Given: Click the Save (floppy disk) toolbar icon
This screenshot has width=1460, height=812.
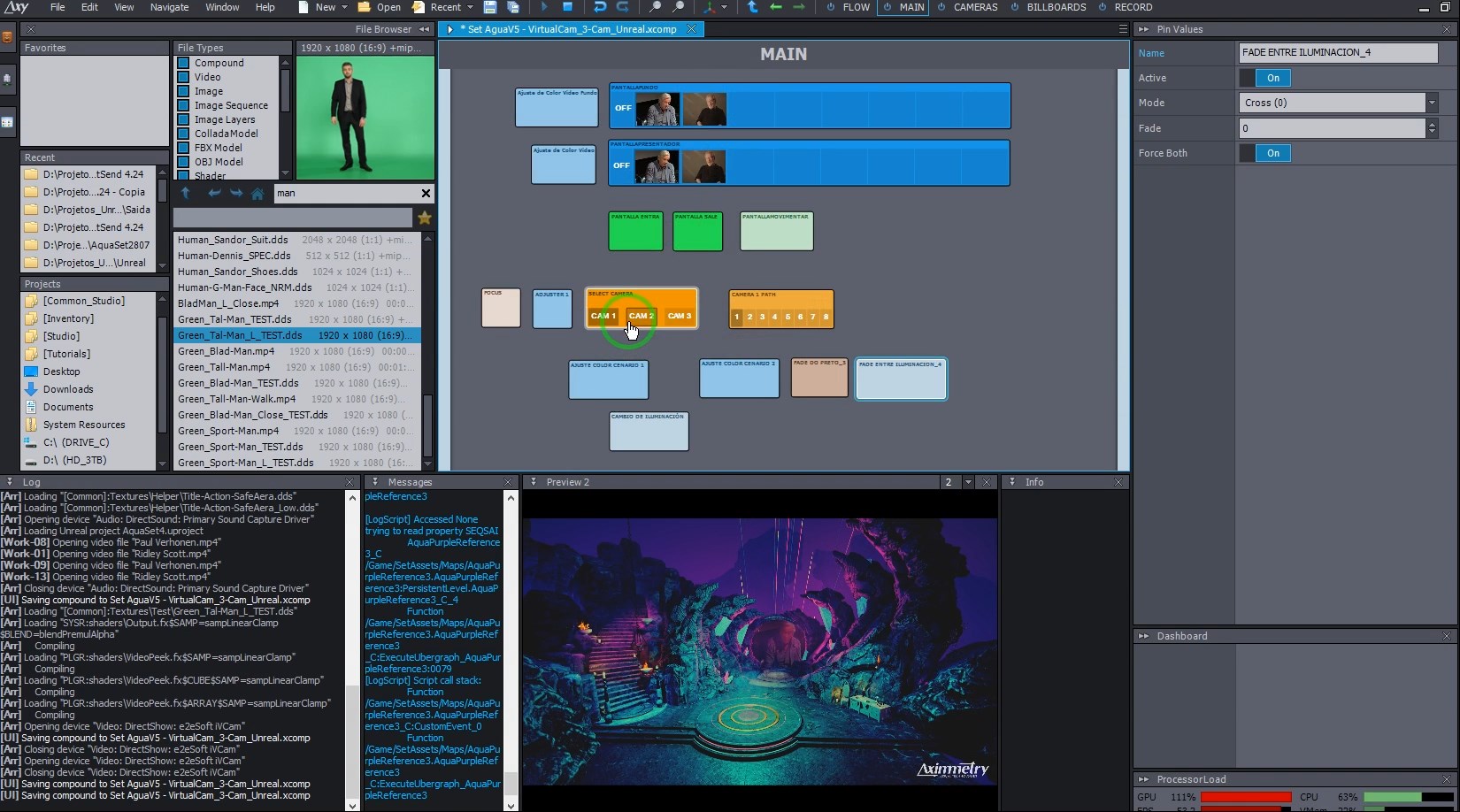Looking at the screenshot, I should coord(489,7).
